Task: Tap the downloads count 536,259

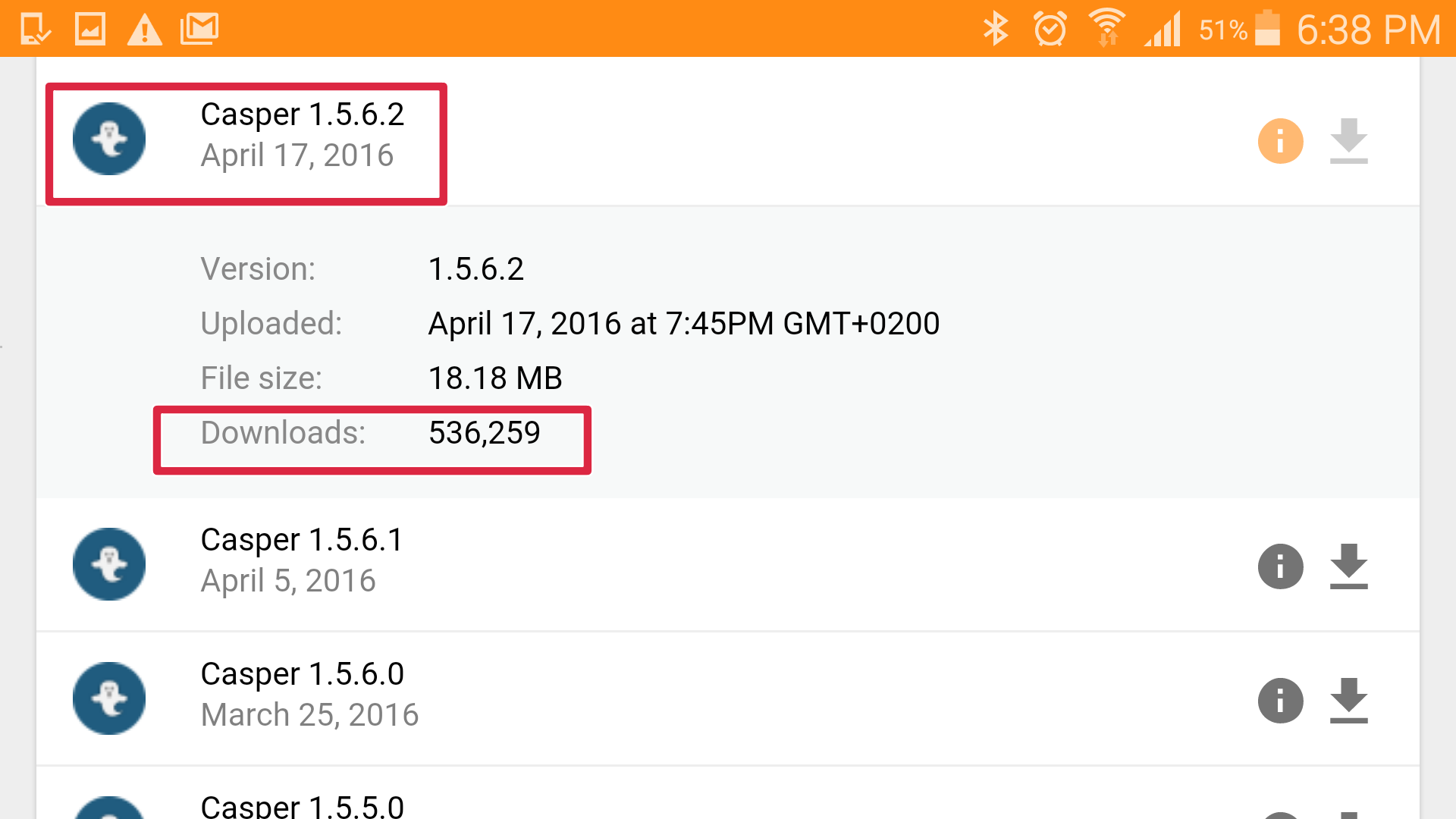Action: click(x=485, y=433)
